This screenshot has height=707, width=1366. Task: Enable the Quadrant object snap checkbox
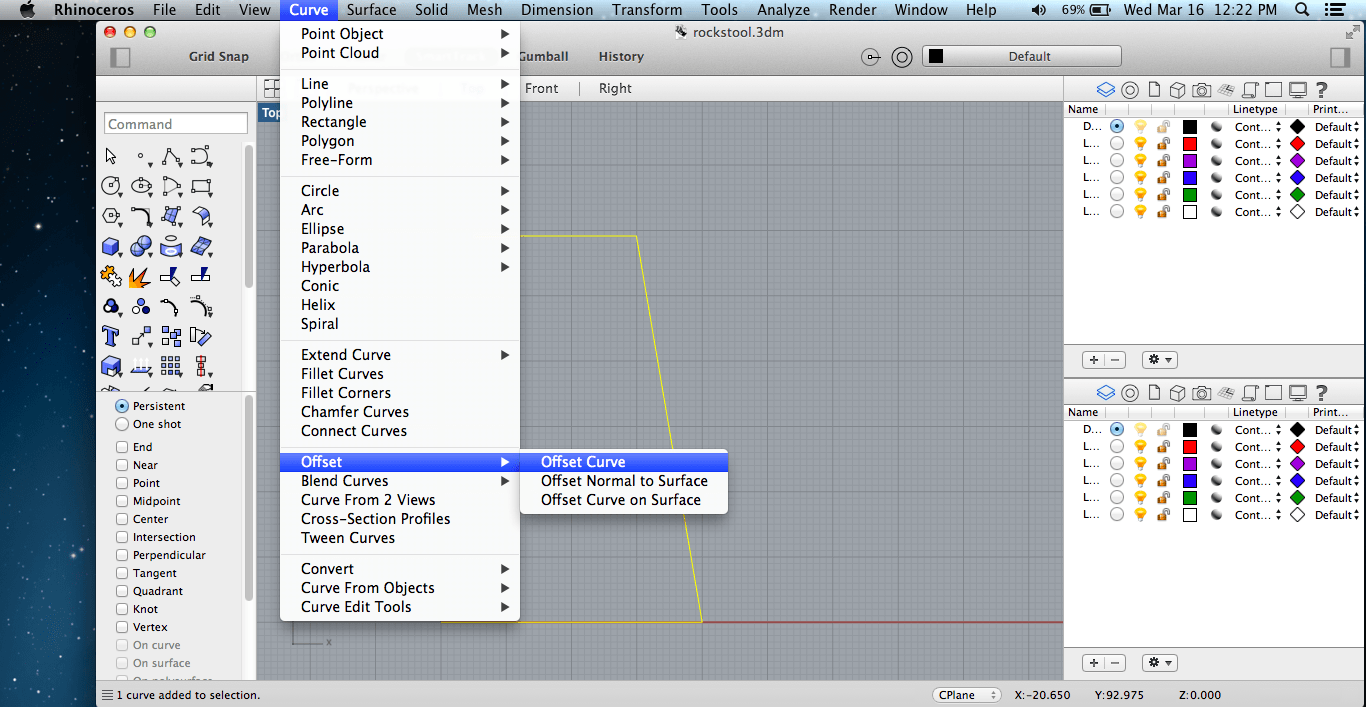[x=122, y=591]
